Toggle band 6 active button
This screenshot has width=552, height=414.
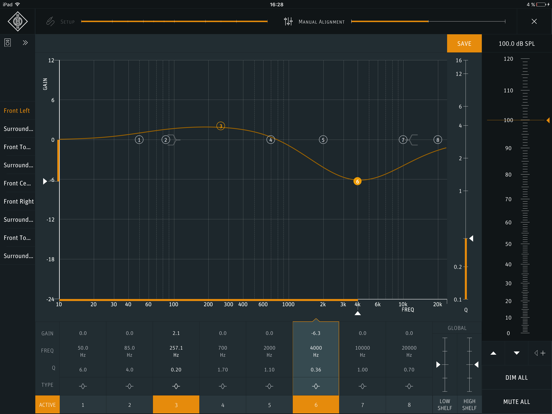pyautogui.click(x=316, y=404)
